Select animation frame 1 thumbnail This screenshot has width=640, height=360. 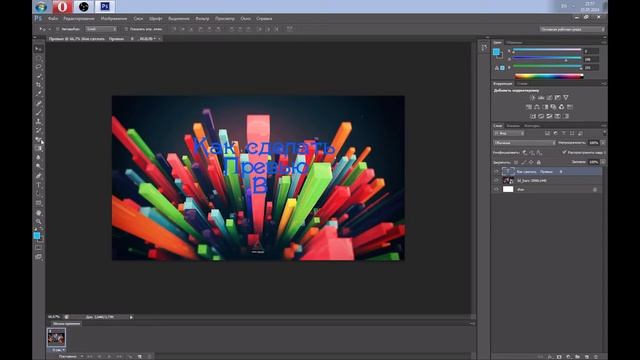56,338
